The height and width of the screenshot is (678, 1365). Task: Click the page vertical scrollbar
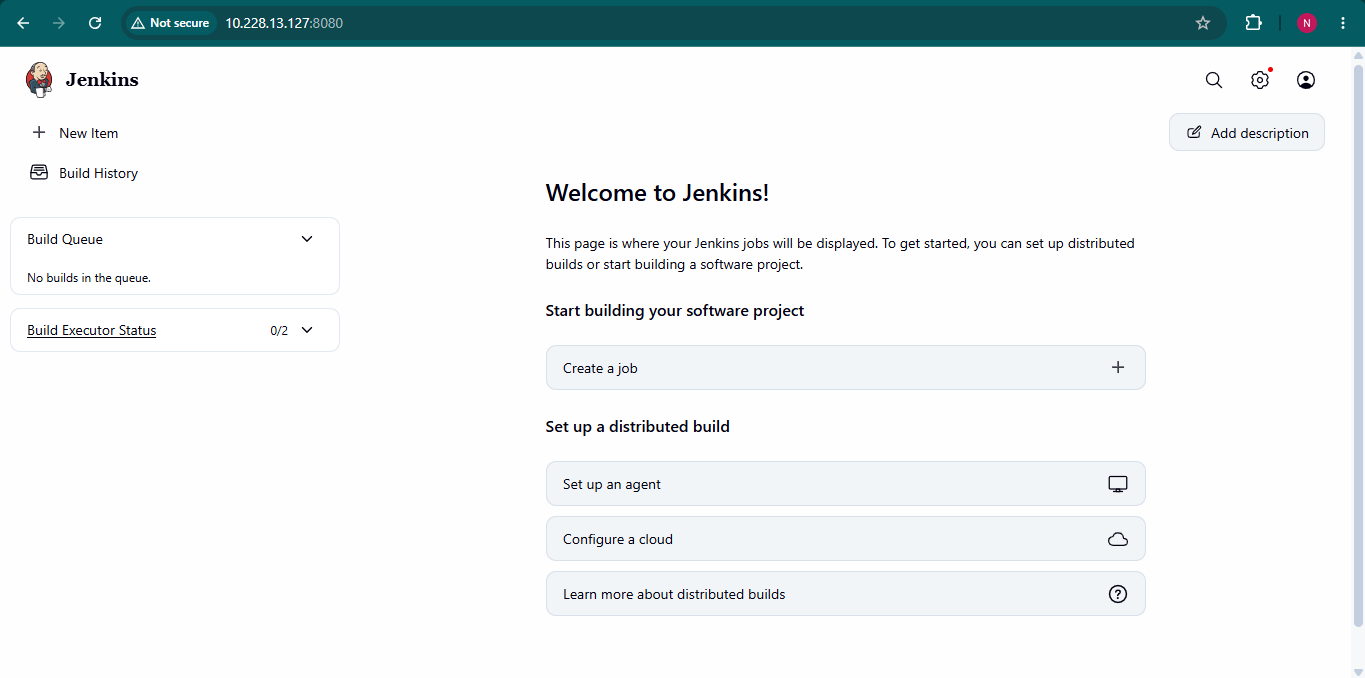tap(1358, 345)
